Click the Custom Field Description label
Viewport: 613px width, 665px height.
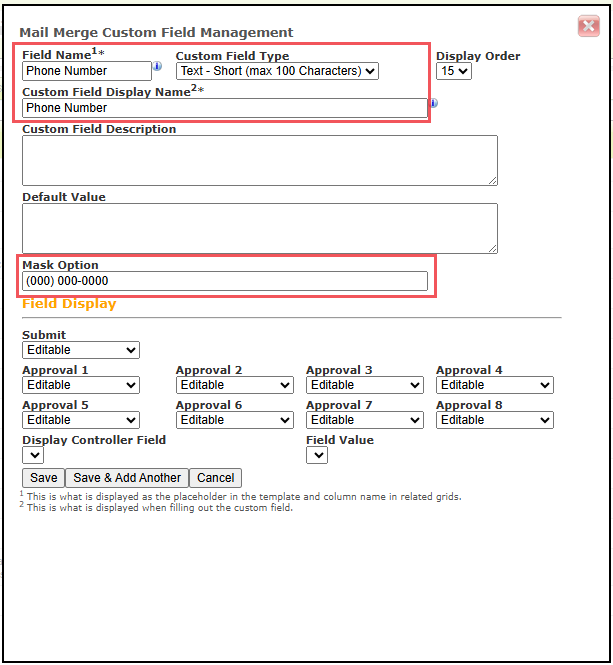click(99, 129)
